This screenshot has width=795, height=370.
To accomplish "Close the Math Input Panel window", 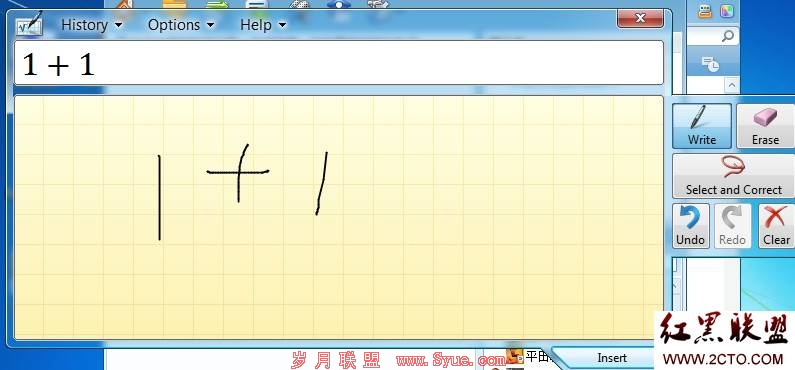I will pyautogui.click(x=640, y=18).
